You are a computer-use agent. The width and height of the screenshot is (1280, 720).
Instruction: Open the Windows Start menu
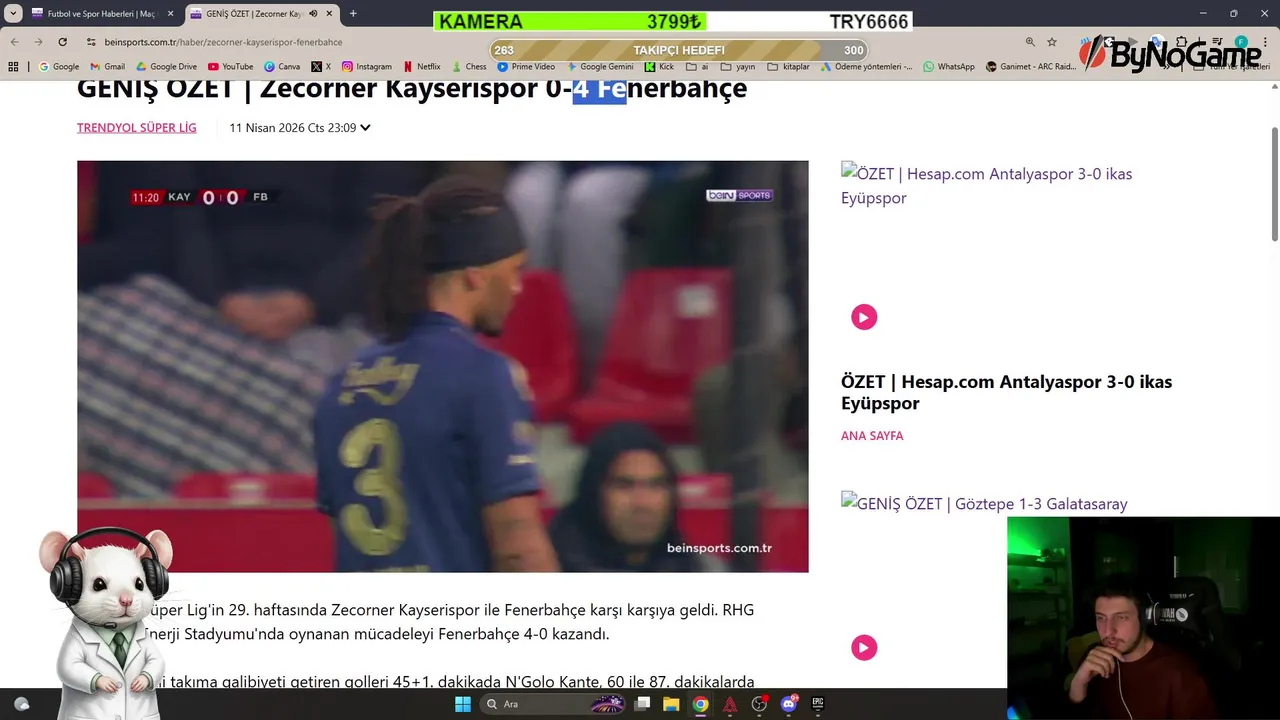pos(463,704)
